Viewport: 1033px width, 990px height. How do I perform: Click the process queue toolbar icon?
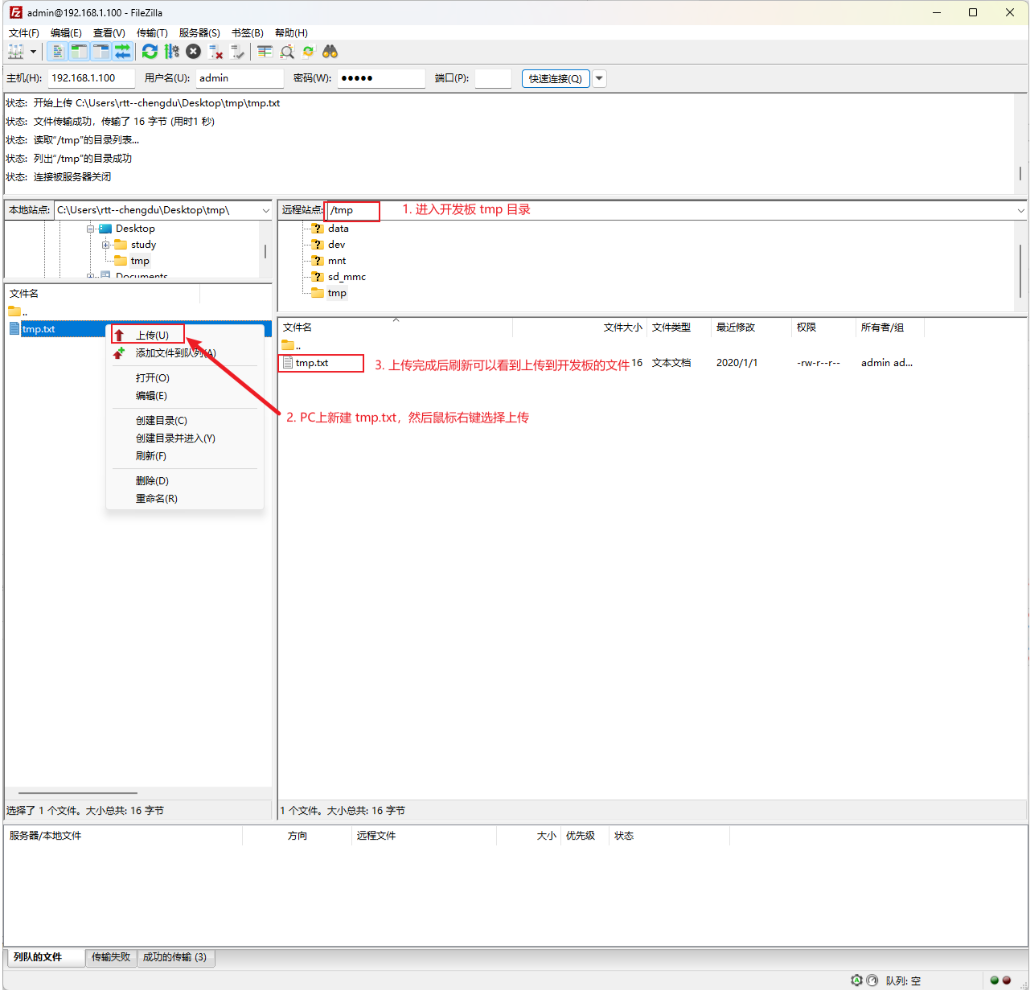[172, 51]
